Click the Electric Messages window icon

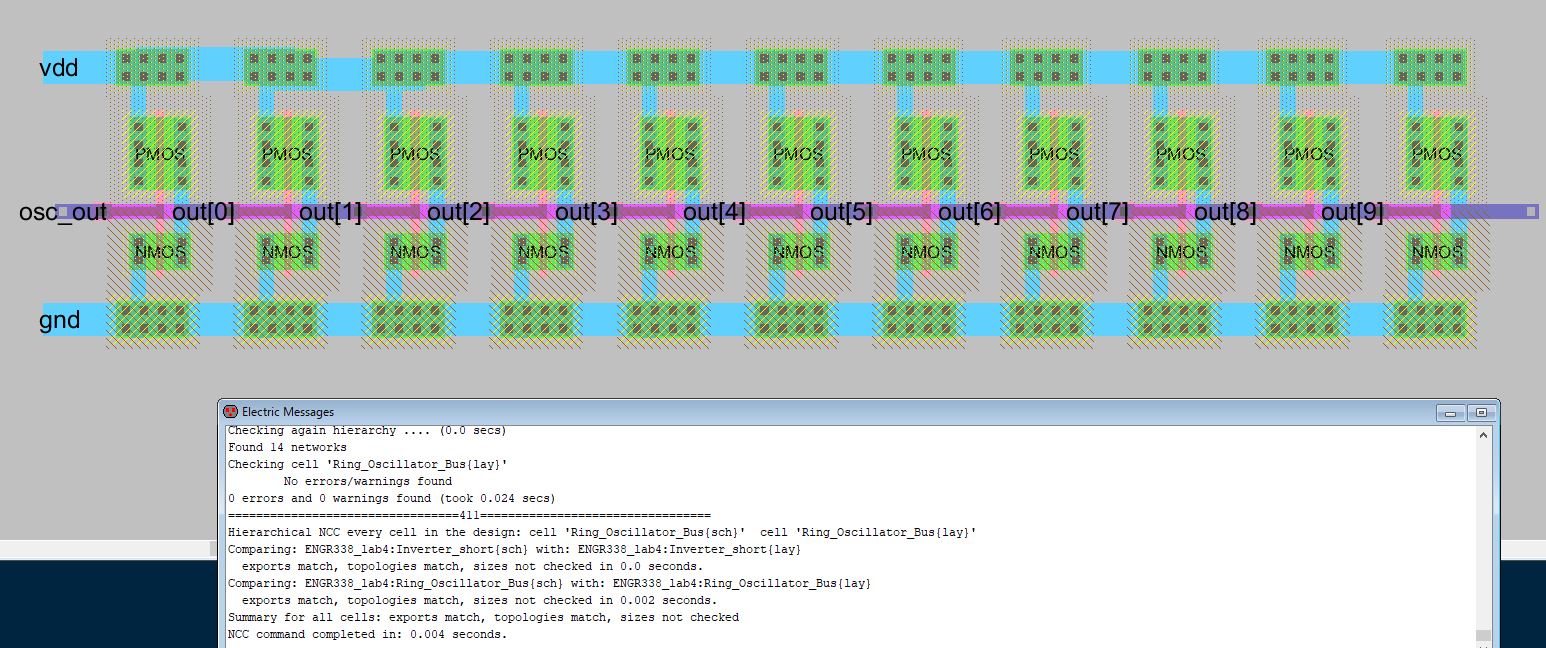(x=231, y=411)
